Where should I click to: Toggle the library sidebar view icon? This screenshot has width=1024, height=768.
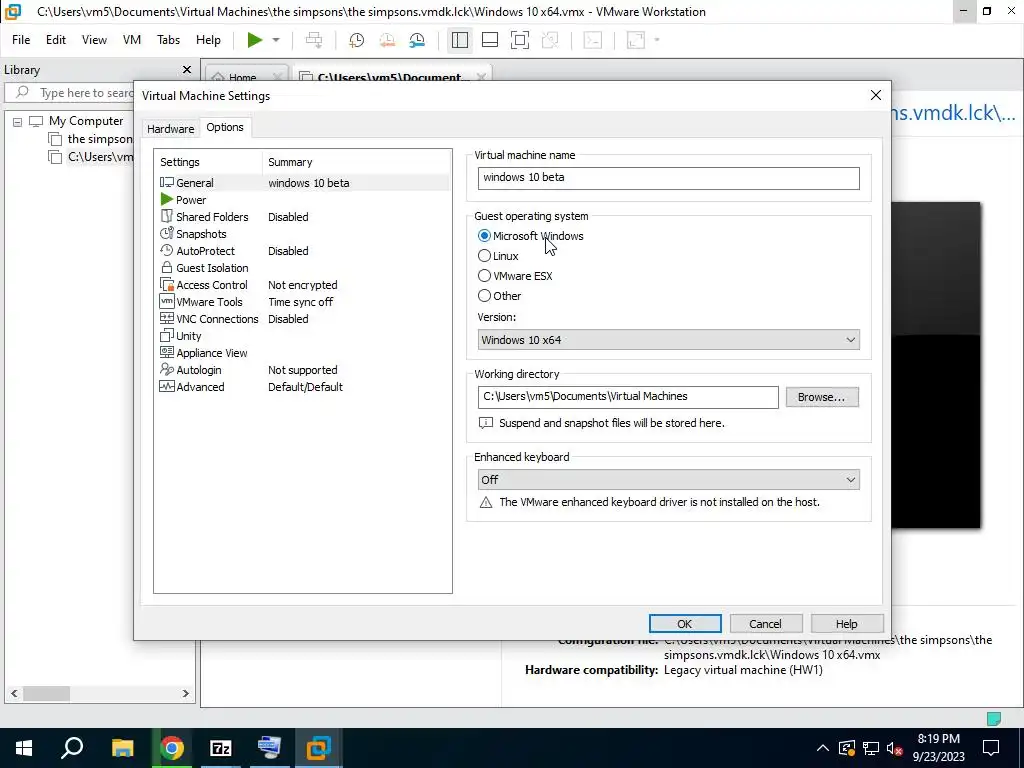[460, 40]
